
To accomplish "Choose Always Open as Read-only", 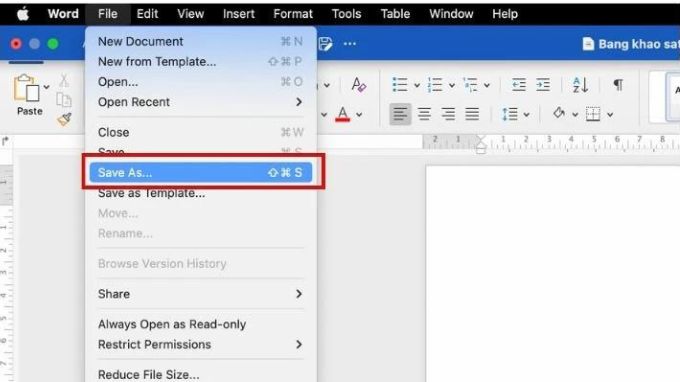I will coord(200,324).
